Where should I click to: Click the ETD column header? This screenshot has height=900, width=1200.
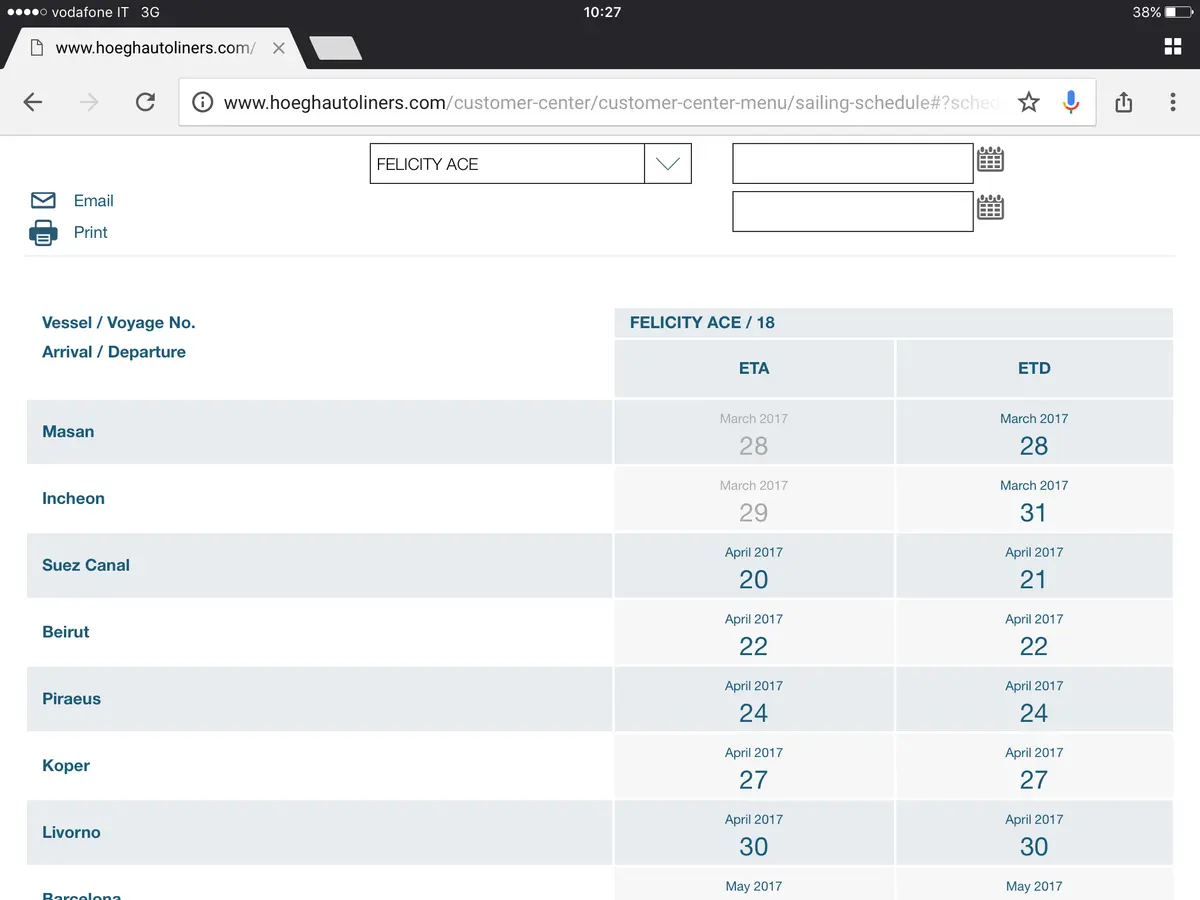click(x=1034, y=369)
